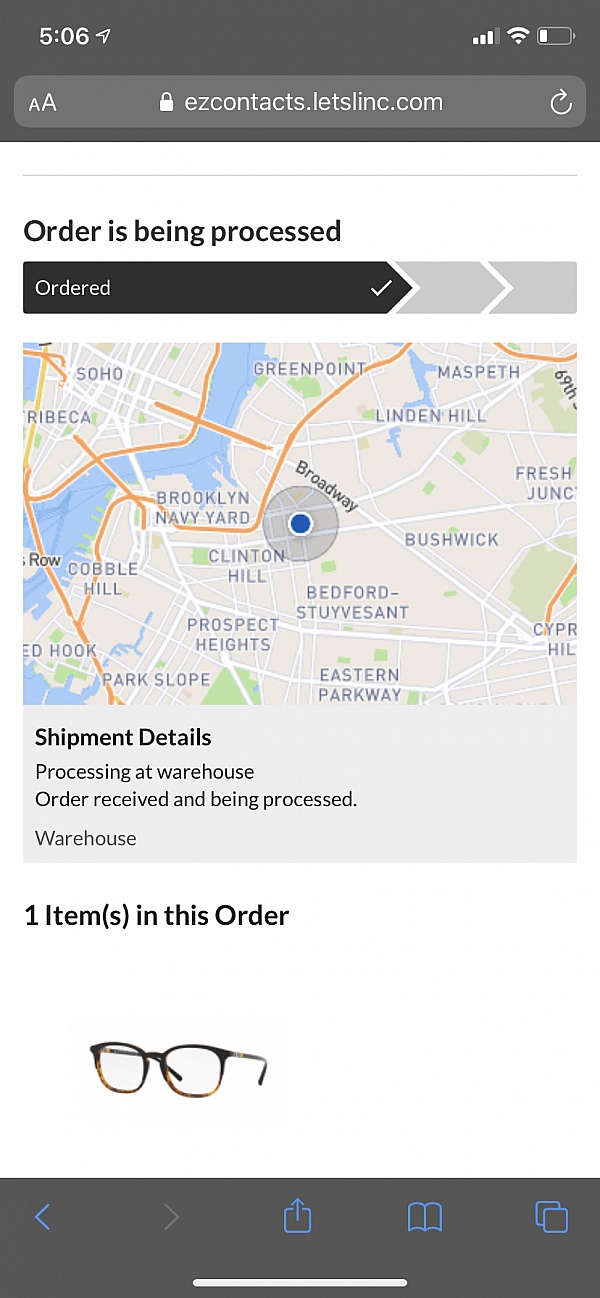The image size is (600, 1298).
Task: Open the Safari share sheet
Action: [298, 1215]
